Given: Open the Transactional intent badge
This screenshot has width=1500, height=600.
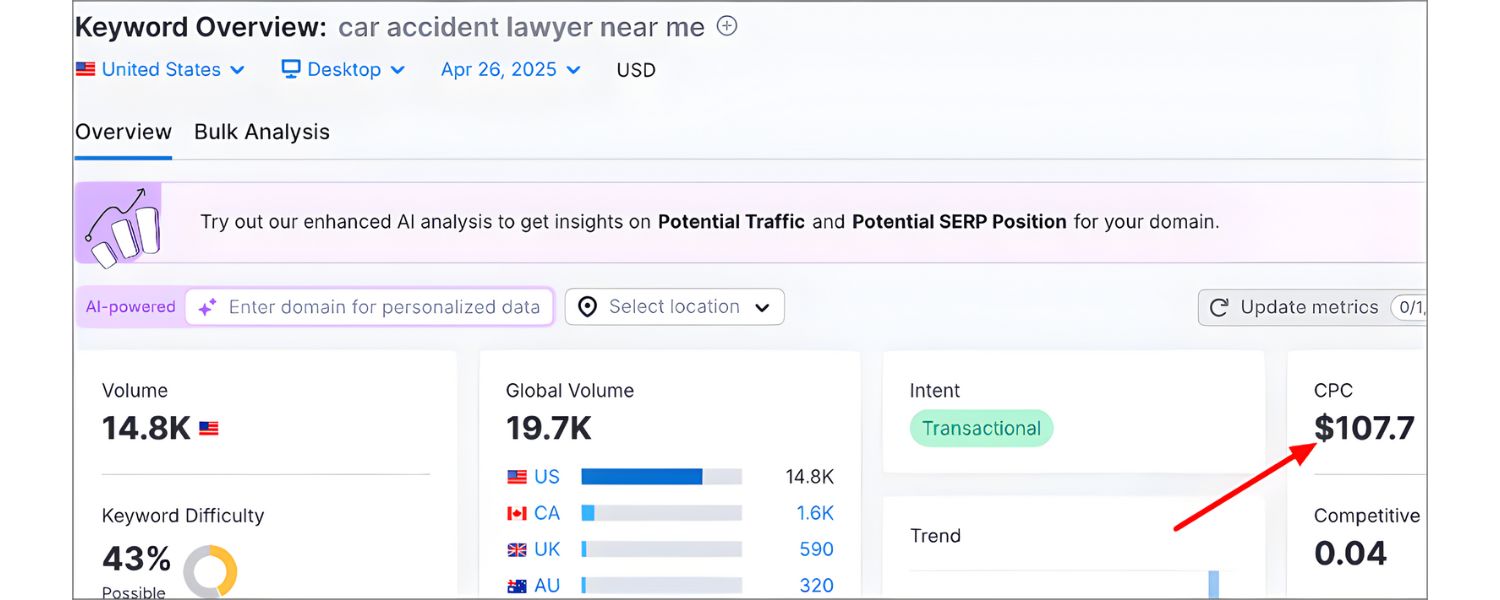Looking at the screenshot, I should [x=981, y=428].
